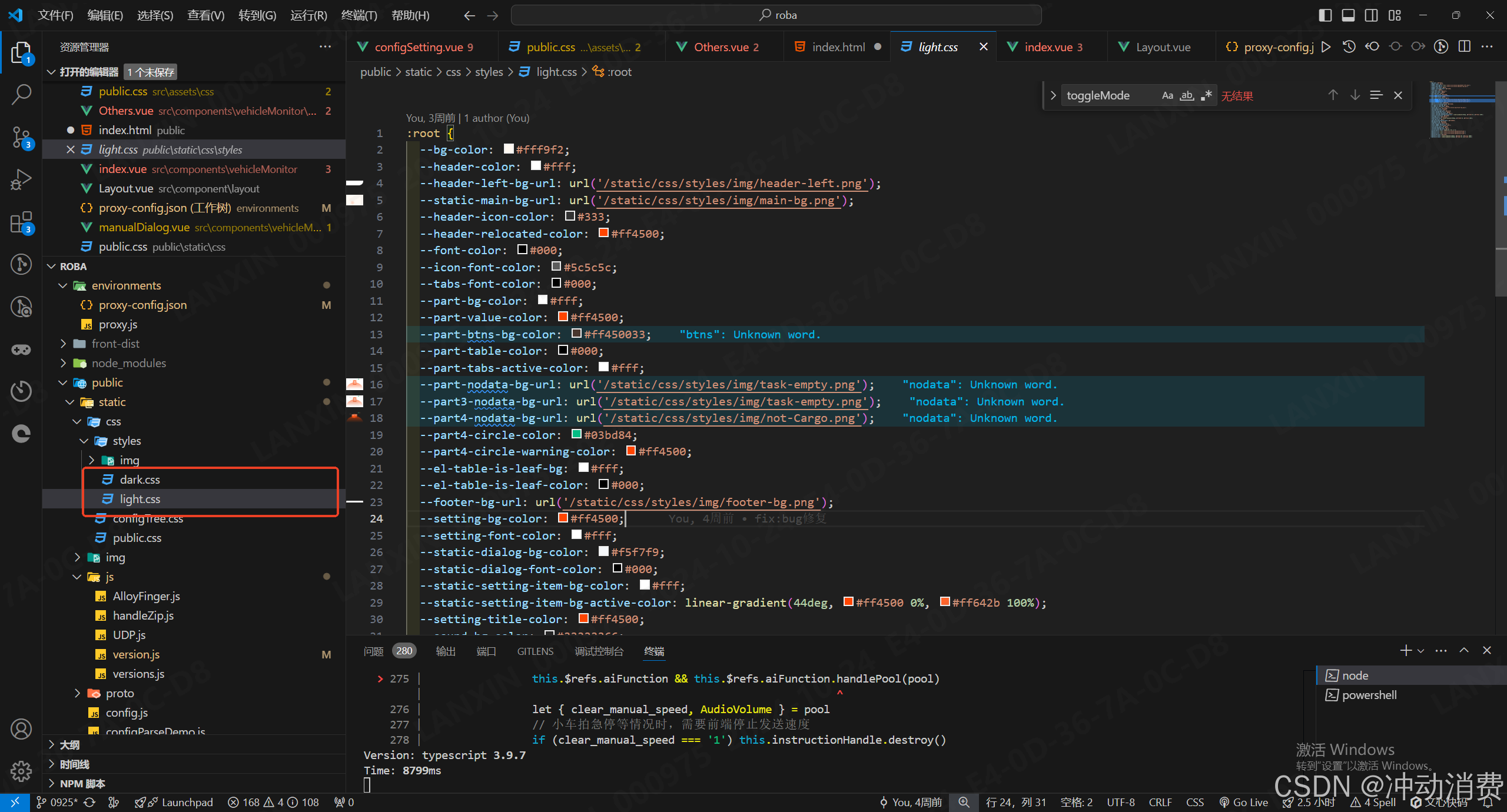The image size is (1507, 812).
Task: Click the --part4-circle-color #03bd84 swatch
Action: coord(576,434)
